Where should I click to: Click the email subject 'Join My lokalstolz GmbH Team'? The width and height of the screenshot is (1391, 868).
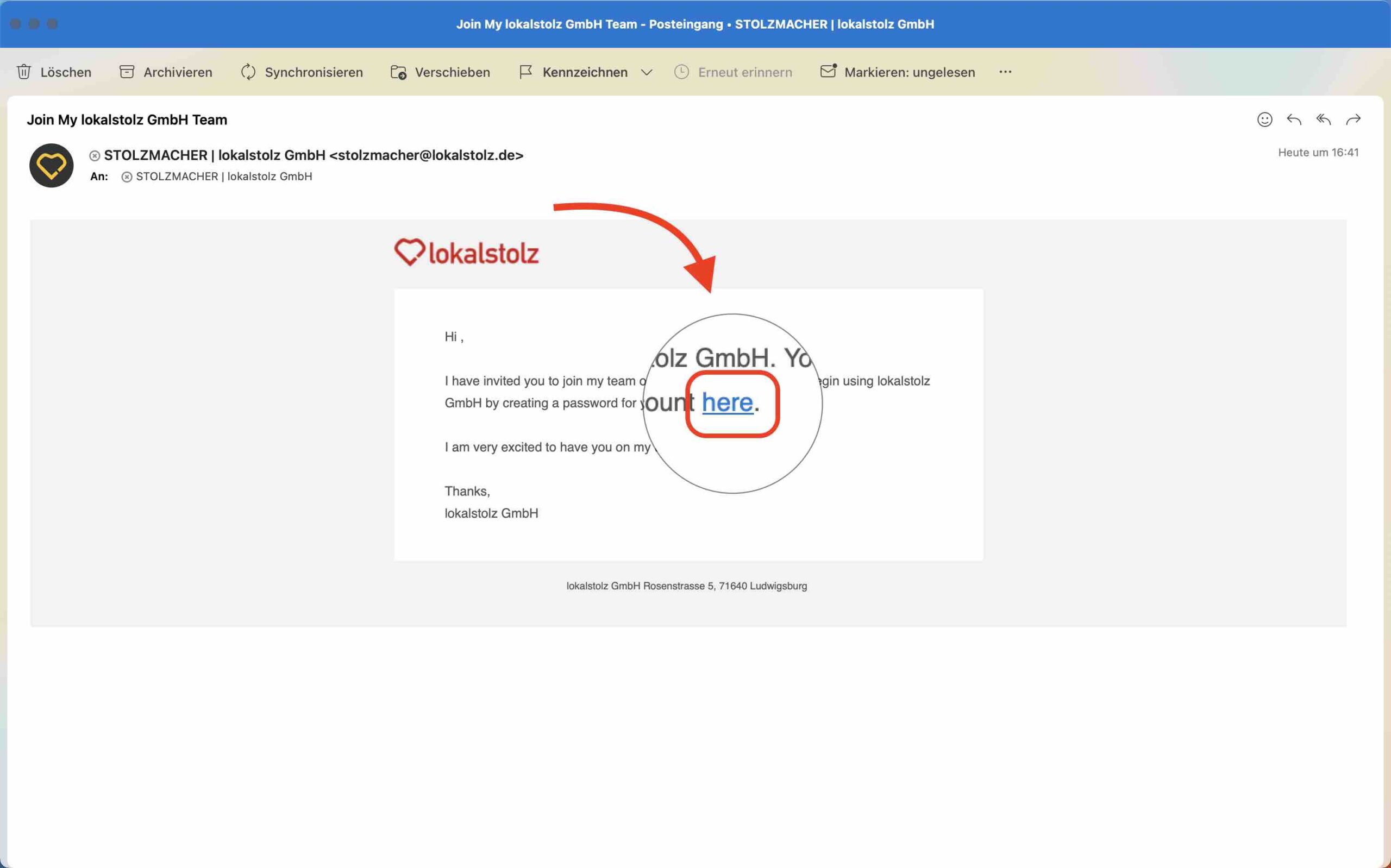[x=127, y=120]
